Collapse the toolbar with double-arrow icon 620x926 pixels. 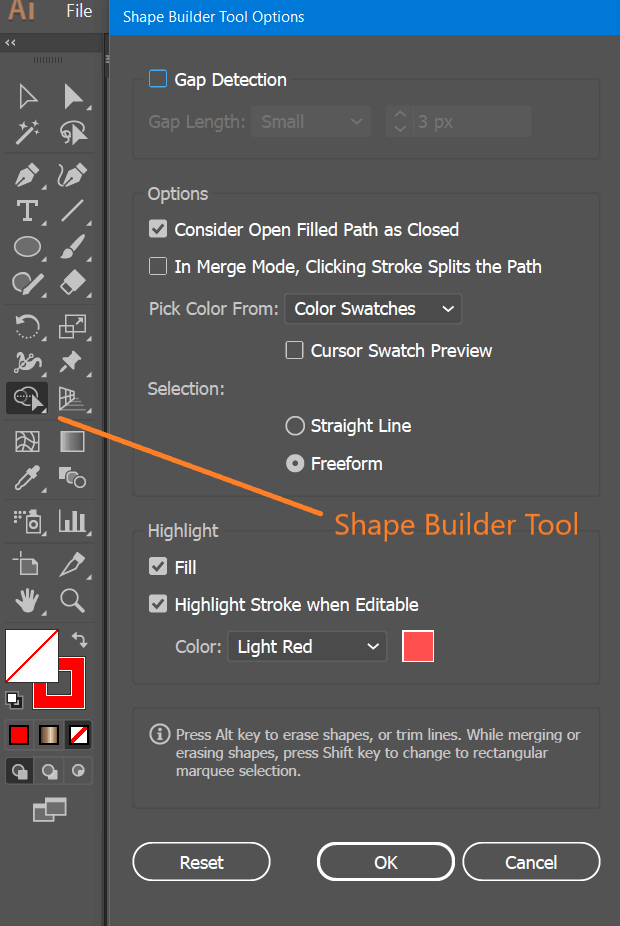pos(10,43)
